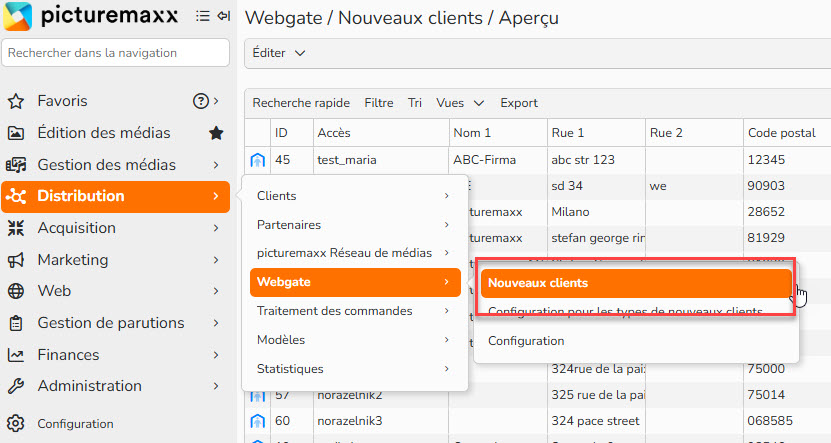Screen dimensions: 831x443
Task: Select the norazelnik3 cell
Action: coord(381,421)
